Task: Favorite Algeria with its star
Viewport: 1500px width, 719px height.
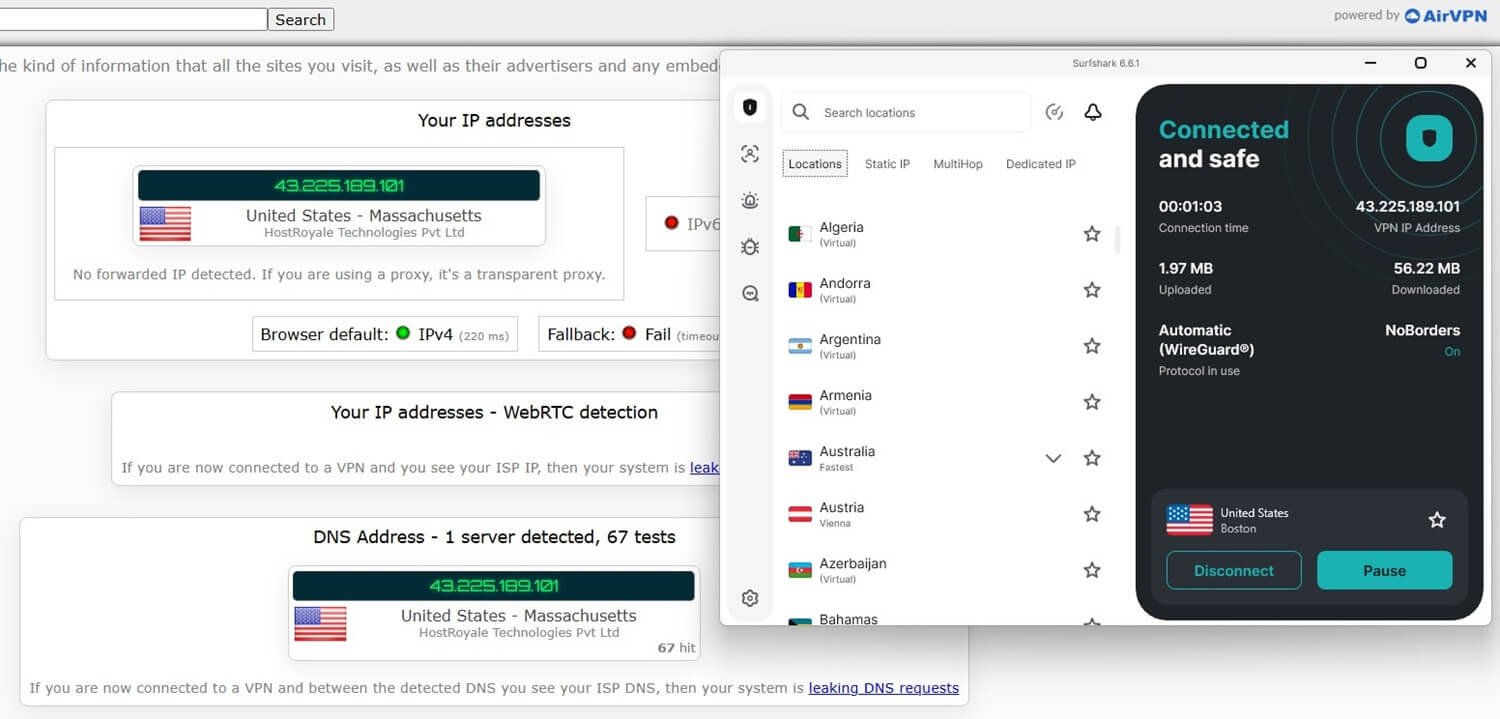Action: click(x=1092, y=234)
